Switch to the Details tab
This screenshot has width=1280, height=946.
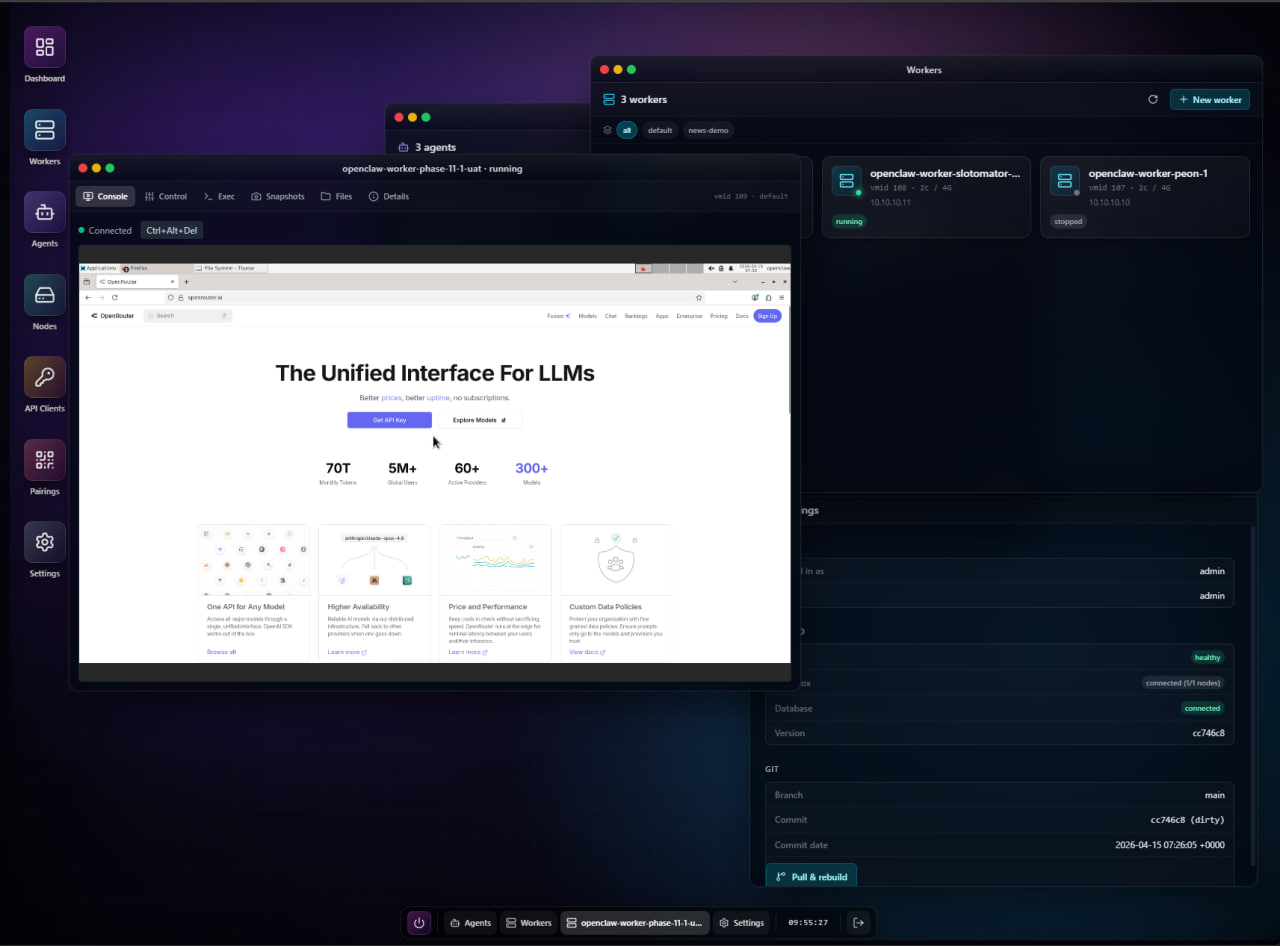point(389,196)
